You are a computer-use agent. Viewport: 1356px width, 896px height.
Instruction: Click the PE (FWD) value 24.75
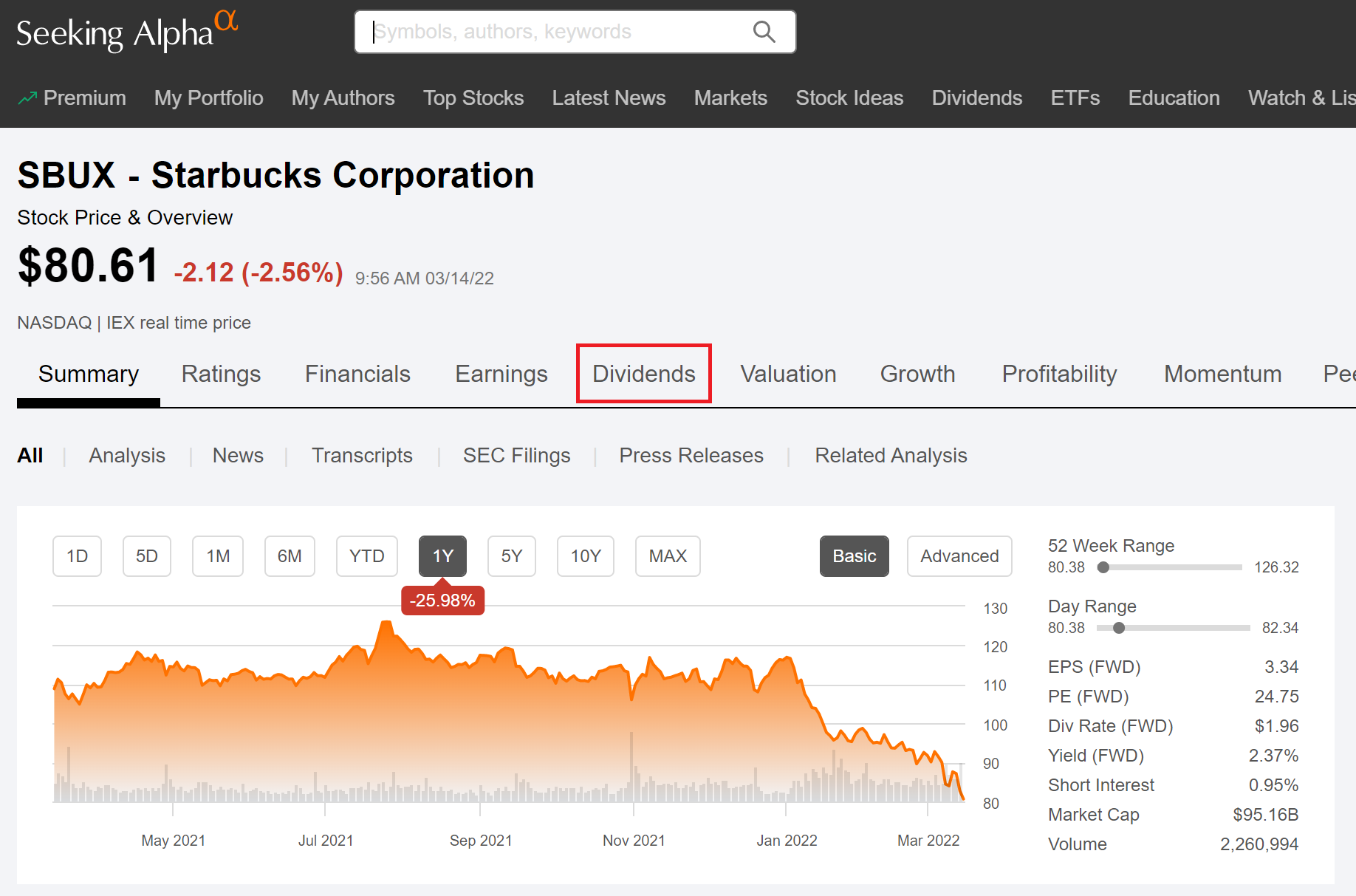1276,697
